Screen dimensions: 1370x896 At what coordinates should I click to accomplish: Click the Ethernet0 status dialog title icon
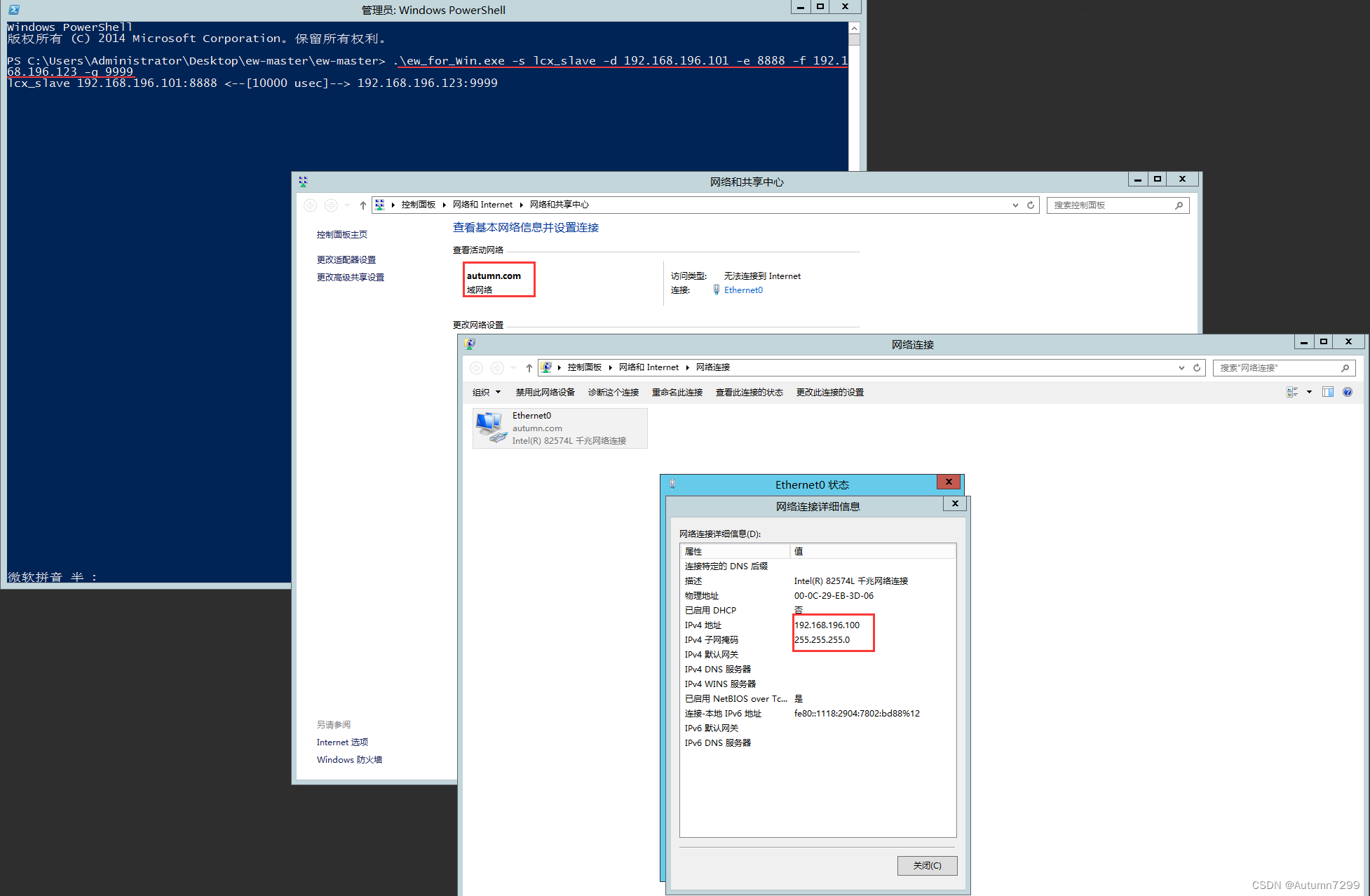pyautogui.click(x=672, y=484)
